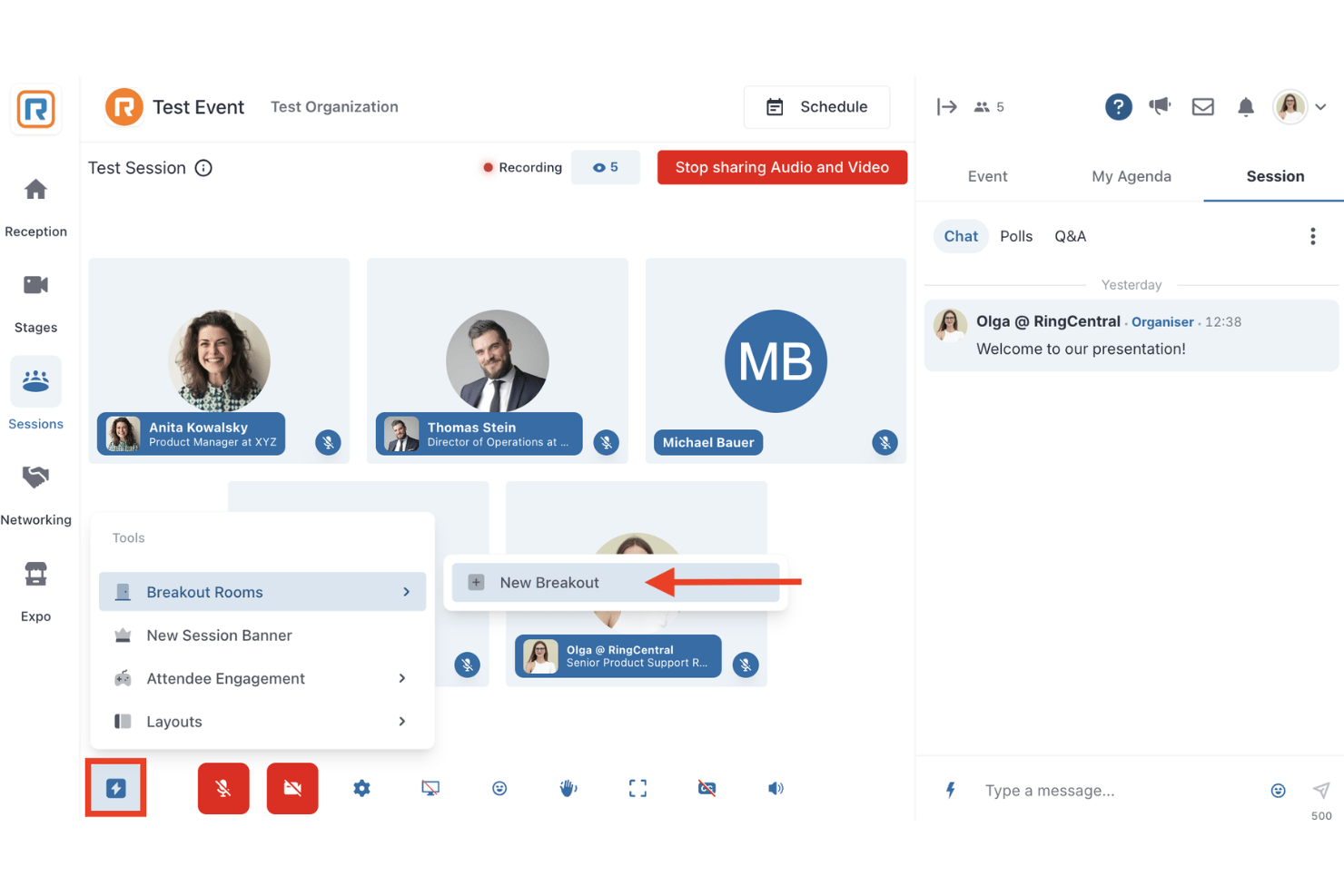
Task: Expand the Layouts submenu
Action: (x=262, y=722)
